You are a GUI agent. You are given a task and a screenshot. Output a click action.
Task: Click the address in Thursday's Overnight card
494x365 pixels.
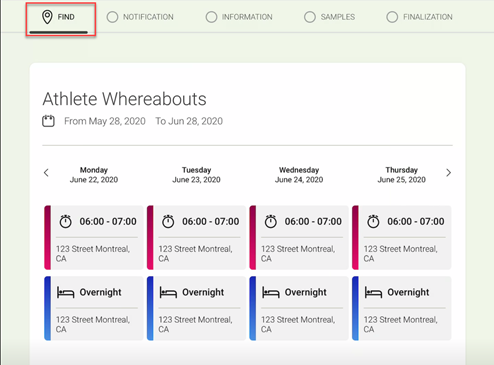click(401, 324)
